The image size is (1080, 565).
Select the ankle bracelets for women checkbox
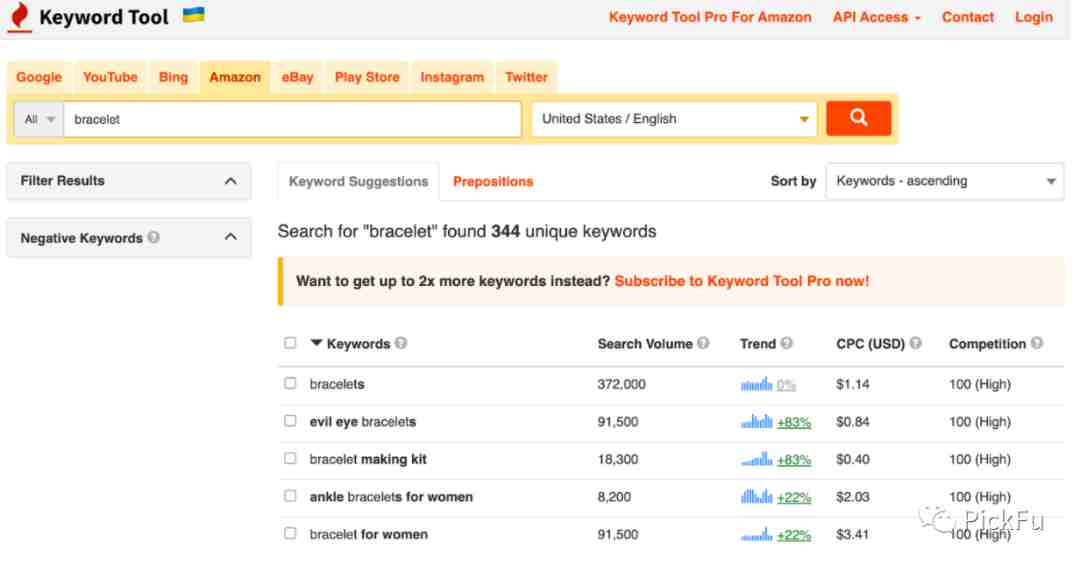point(290,496)
